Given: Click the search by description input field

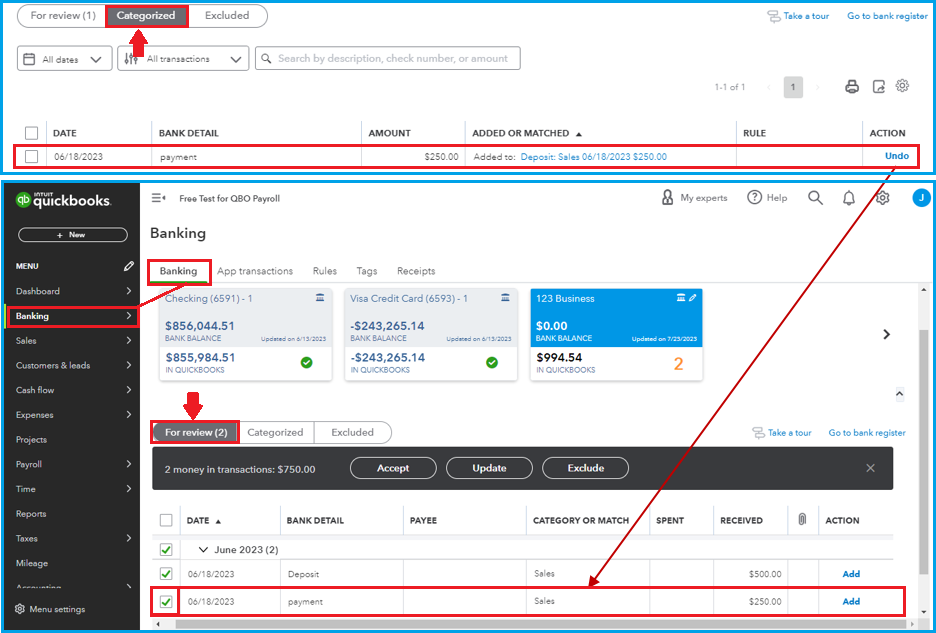Looking at the screenshot, I should [388, 59].
